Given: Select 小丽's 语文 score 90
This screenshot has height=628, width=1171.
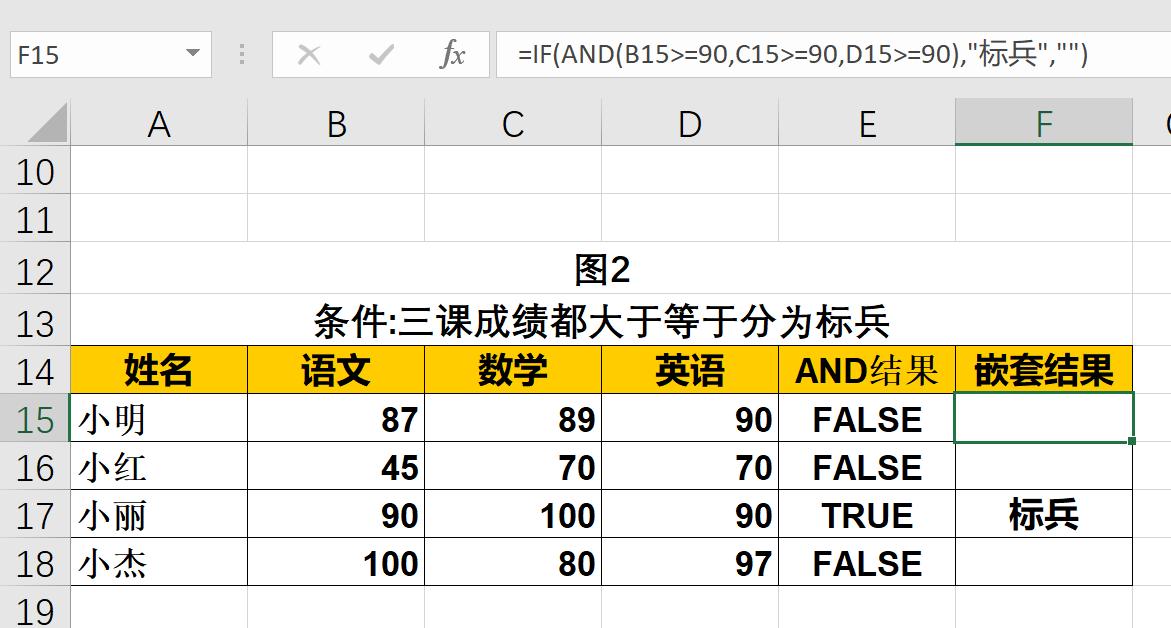Looking at the screenshot, I should click(336, 514).
